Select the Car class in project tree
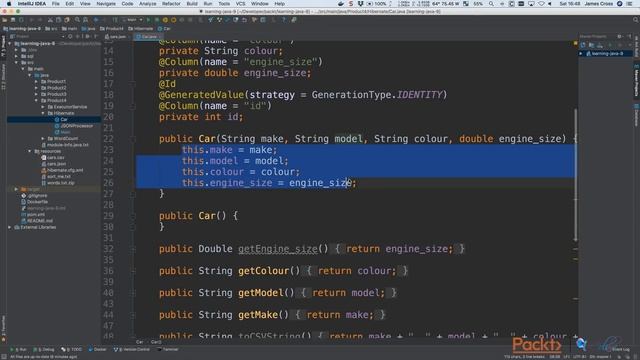This screenshot has width=640, height=360. 61,120
